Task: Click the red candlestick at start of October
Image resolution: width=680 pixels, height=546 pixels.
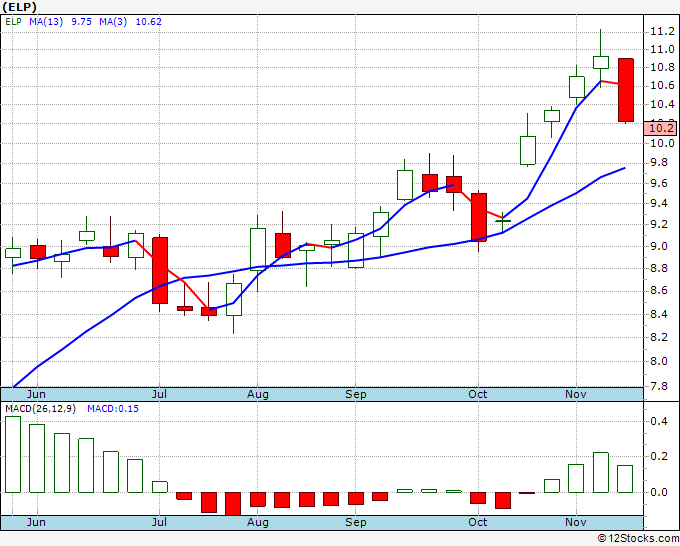Action: point(479,217)
